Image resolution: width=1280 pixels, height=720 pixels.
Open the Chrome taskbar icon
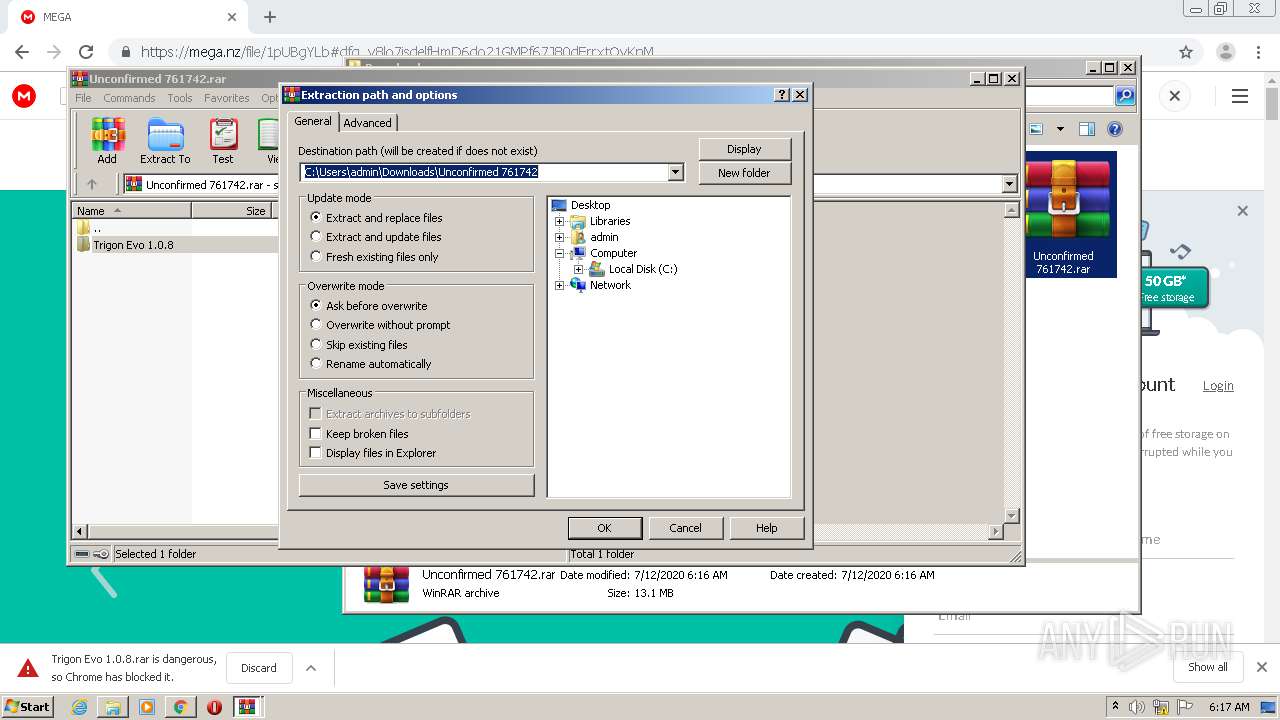pos(180,707)
